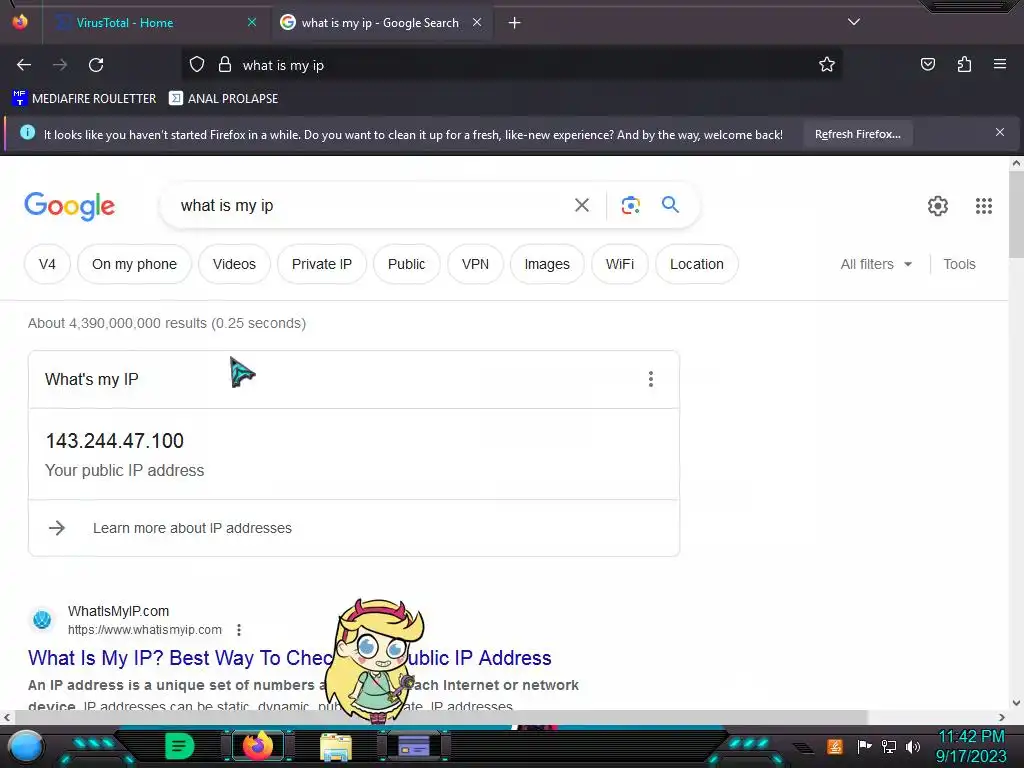
Task: Bookmark this page with the star icon
Action: (827, 64)
